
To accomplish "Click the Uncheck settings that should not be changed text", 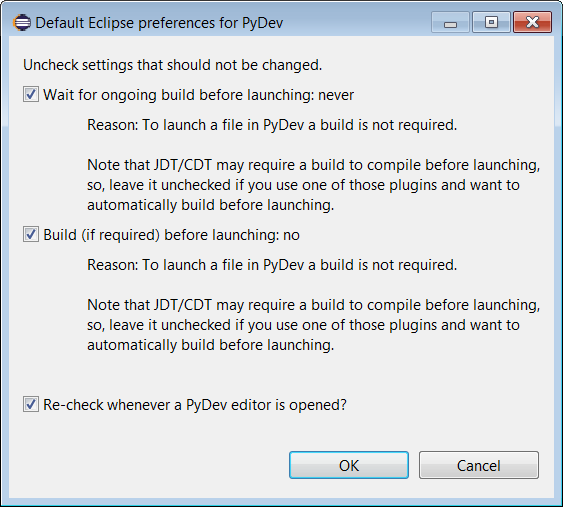I will point(173,65).
